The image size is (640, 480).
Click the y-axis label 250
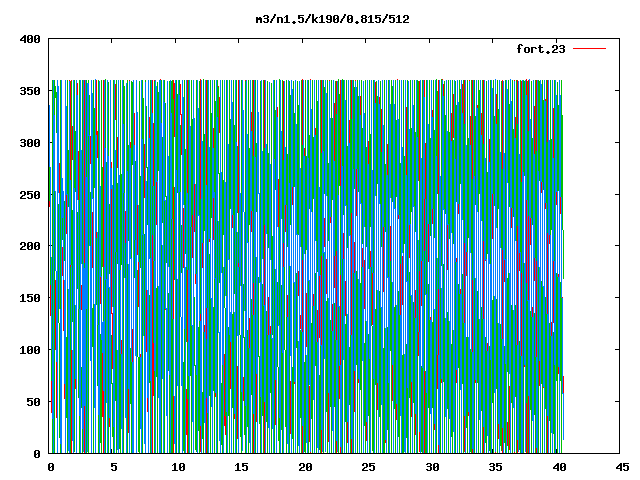[x=30, y=195]
